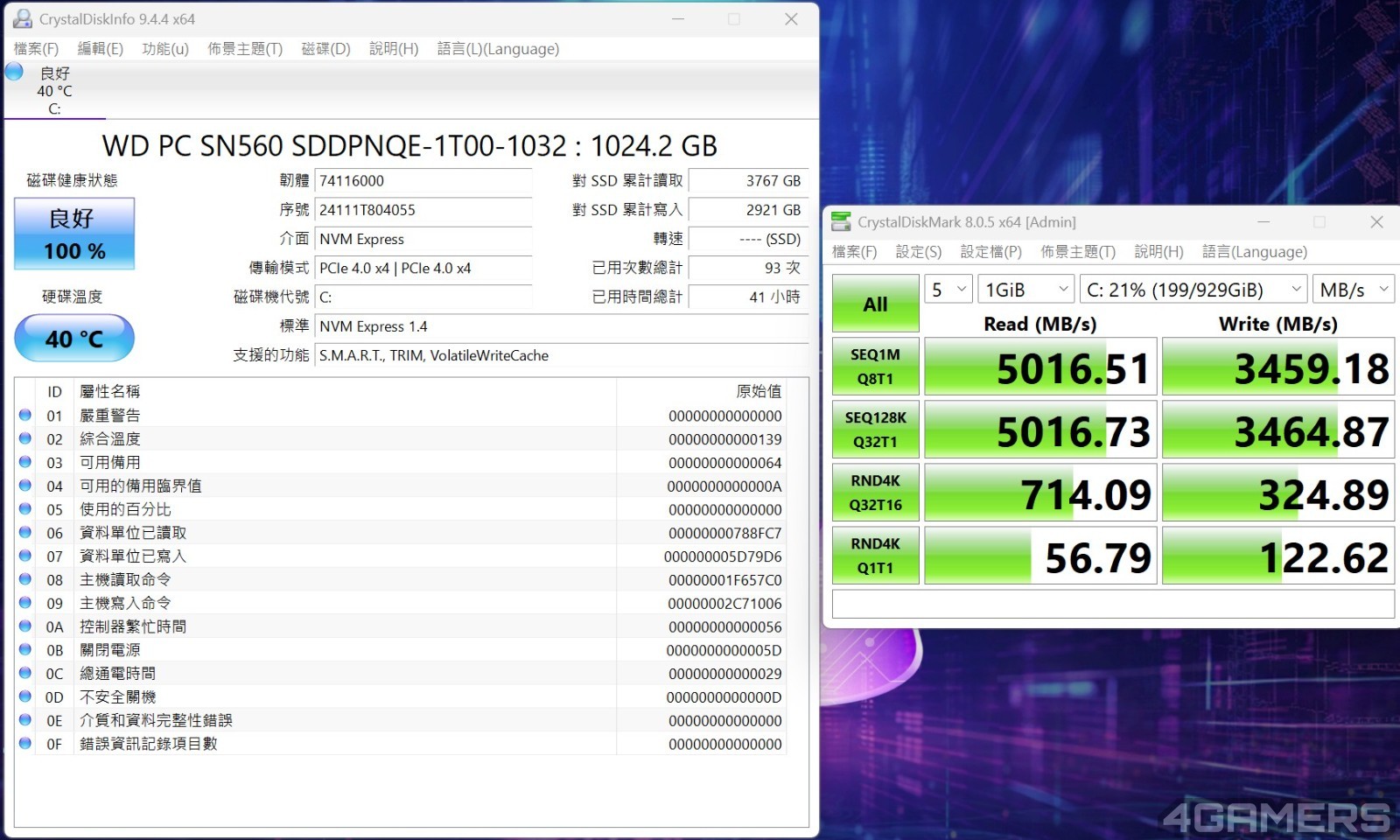Click status dot of attribute 01 嚴重警告
The height and width of the screenshot is (840, 1400).
(25, 415)
